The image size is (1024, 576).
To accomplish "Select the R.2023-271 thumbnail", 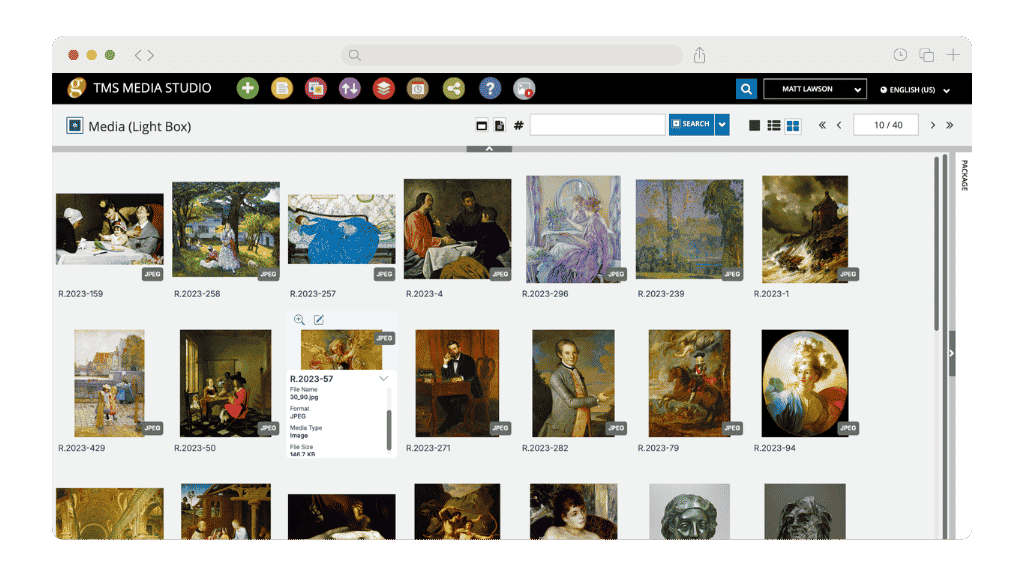I will click(457, 383).
